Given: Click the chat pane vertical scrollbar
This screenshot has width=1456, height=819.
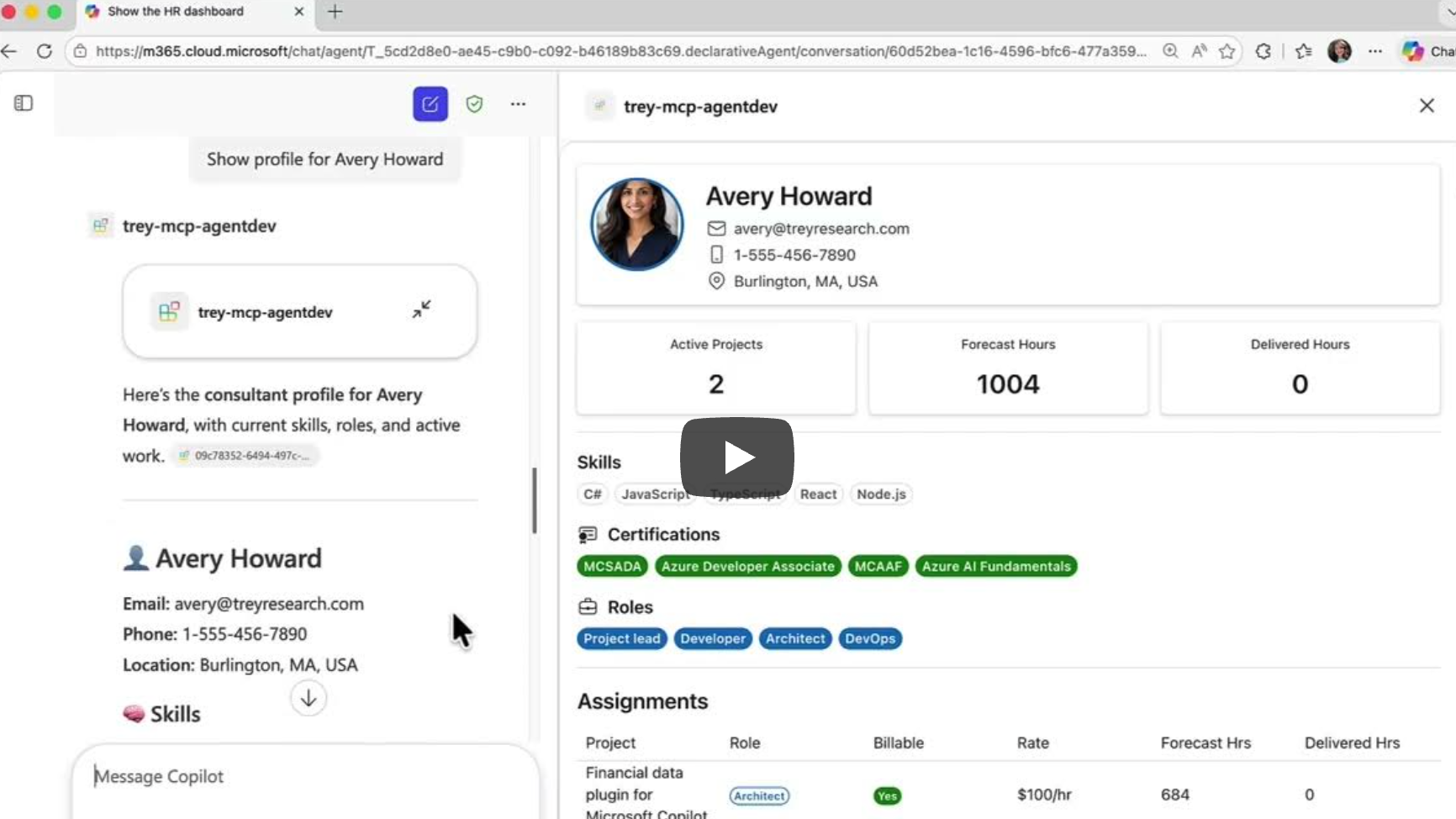Looking at the screenshot, I should [534, 500].
